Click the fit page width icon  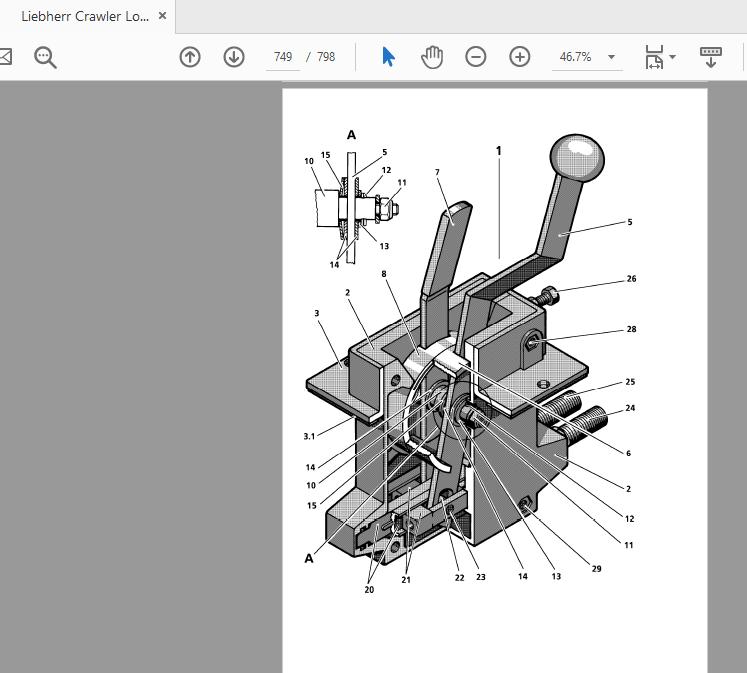pos(654,57)
